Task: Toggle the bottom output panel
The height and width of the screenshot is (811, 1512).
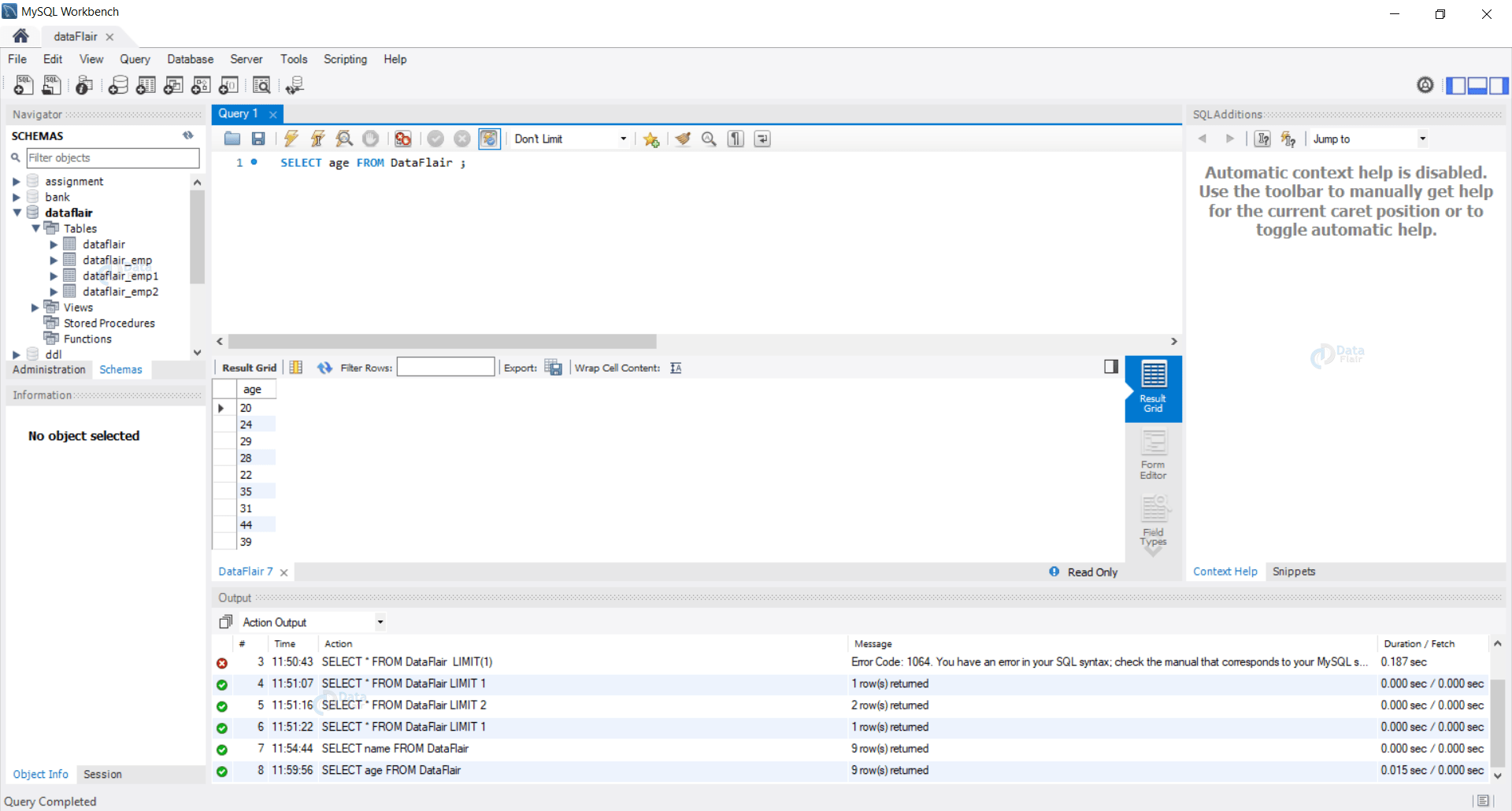Action: tap(1477, 85)
